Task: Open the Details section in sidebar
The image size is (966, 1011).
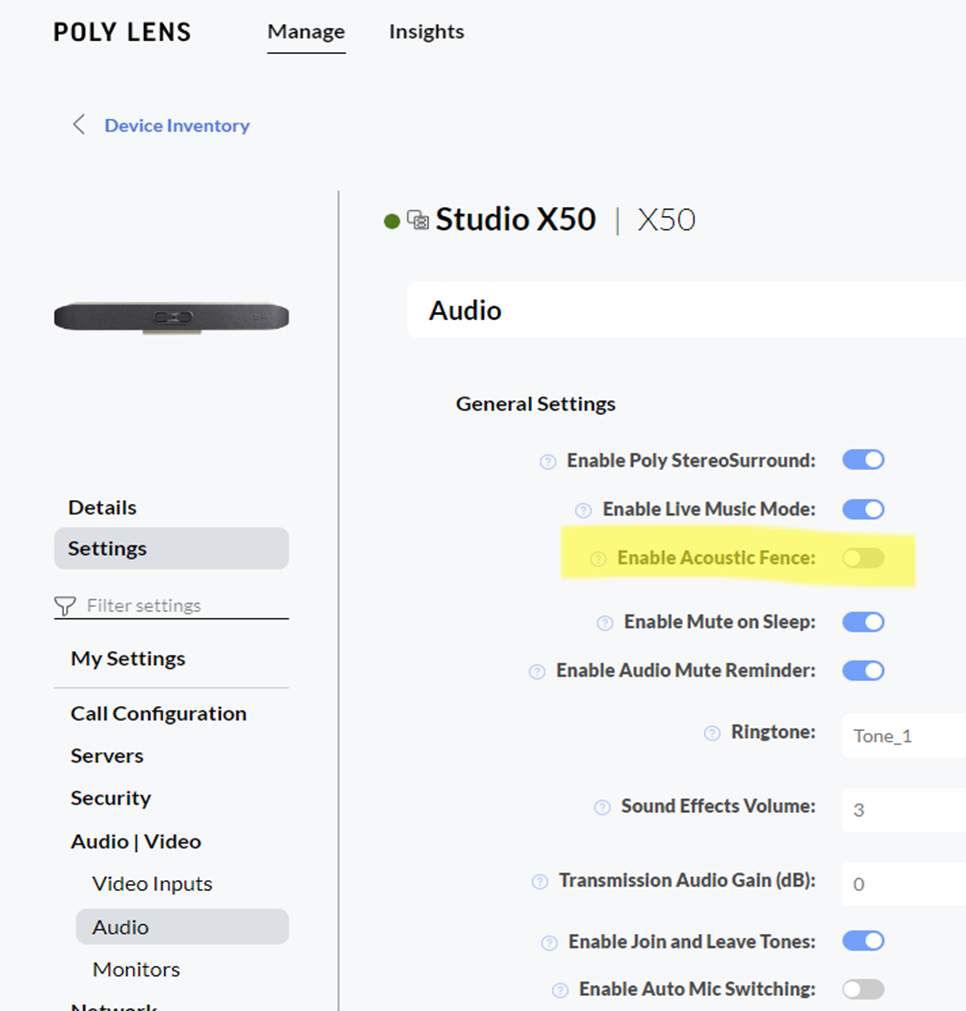Action: click(102, 508)
